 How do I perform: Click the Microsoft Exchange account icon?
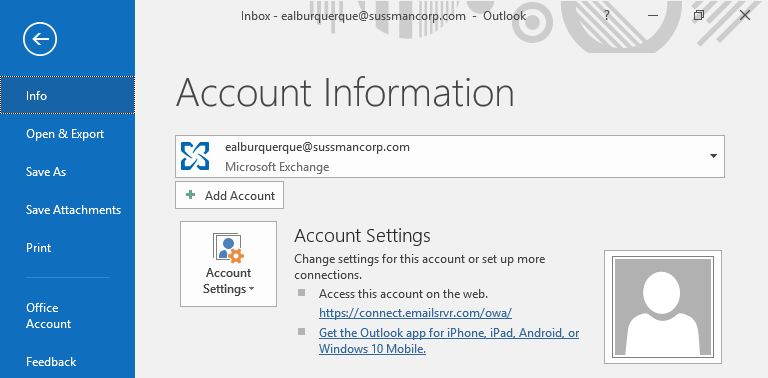(195, 156)
